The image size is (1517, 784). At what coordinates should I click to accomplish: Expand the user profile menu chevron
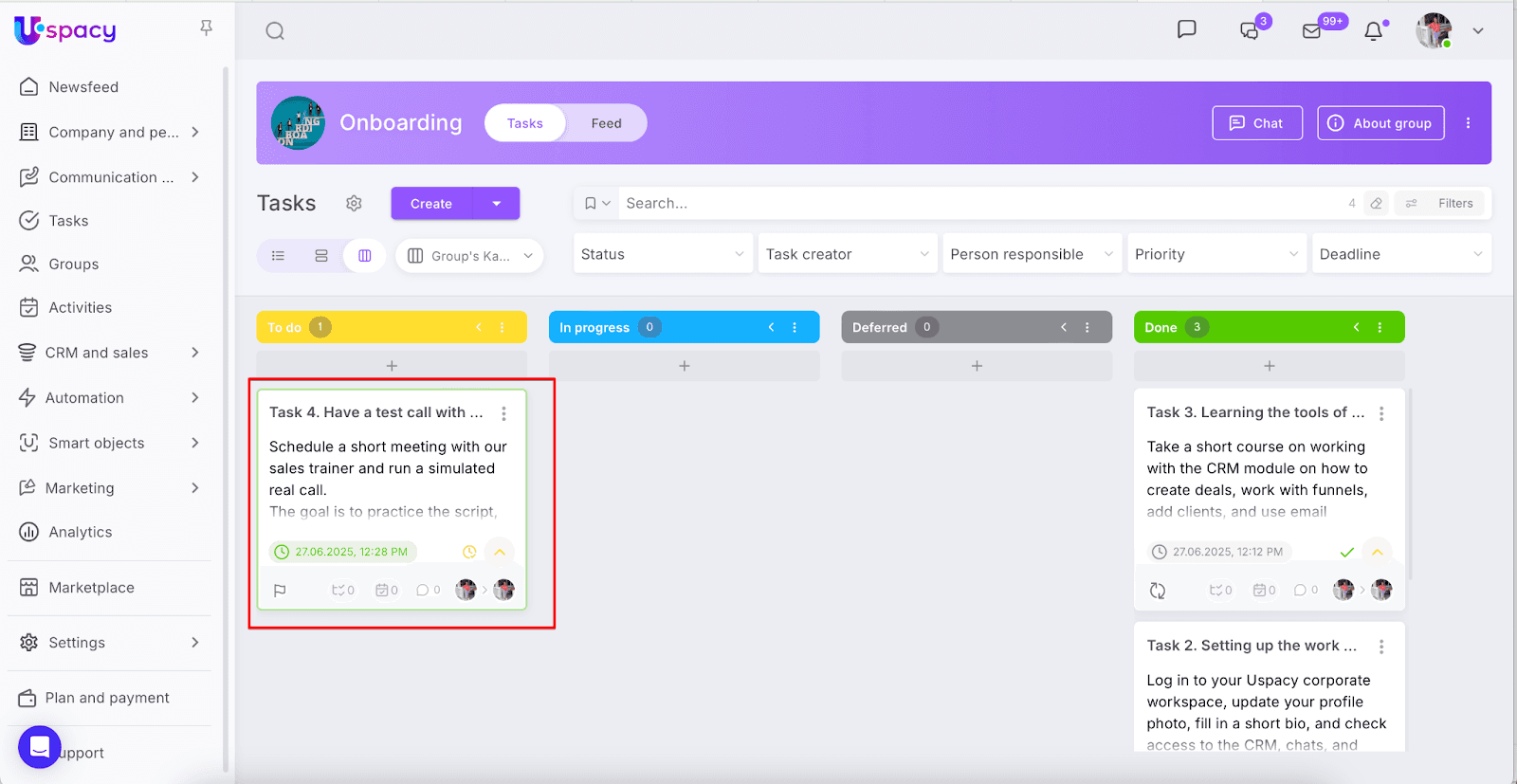[1478, 31]
